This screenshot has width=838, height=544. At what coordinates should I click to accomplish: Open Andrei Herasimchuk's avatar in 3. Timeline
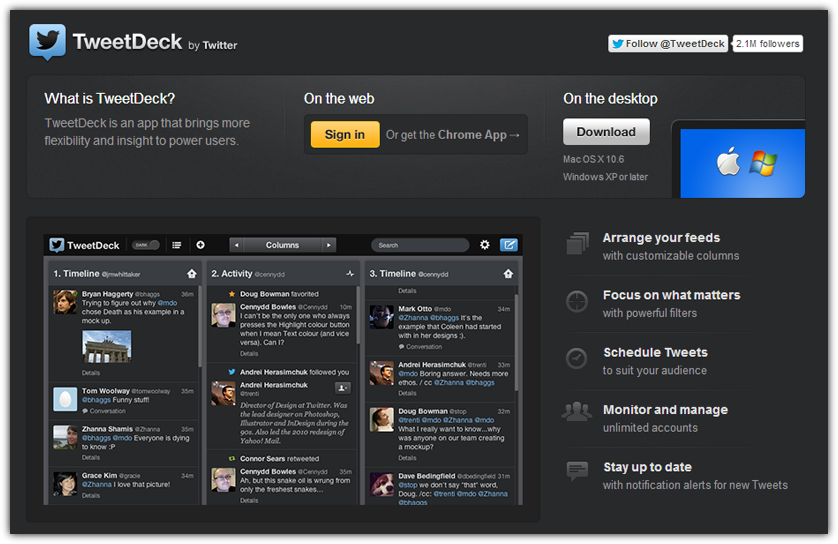(x=382, y=373)
